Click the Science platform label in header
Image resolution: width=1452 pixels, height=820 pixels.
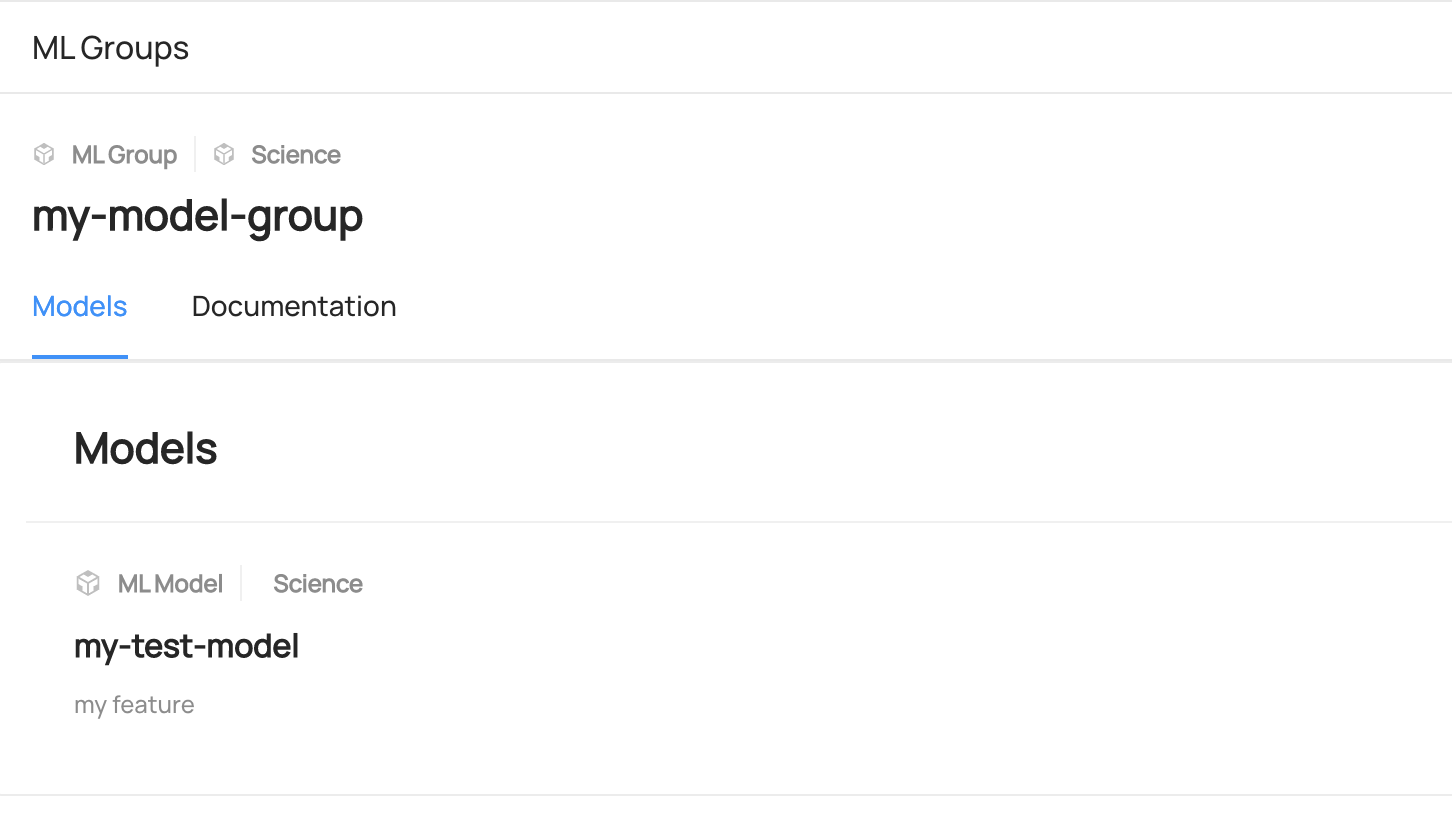(296, 155)
